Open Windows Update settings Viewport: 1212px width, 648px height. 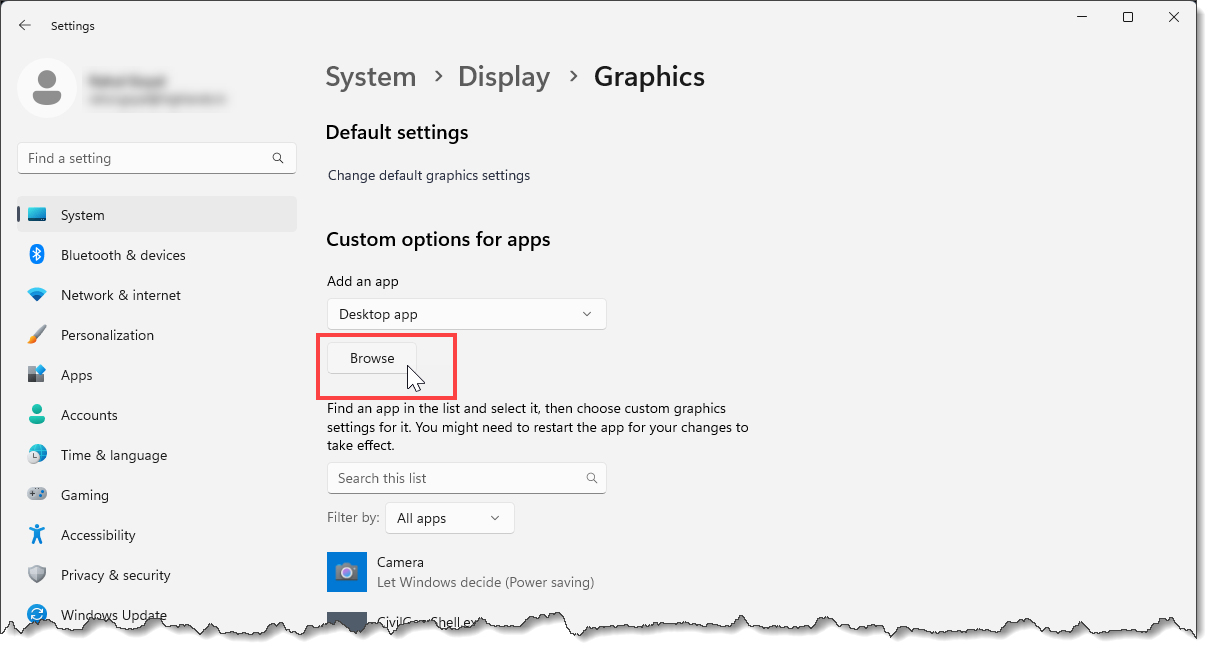point(113,614)
